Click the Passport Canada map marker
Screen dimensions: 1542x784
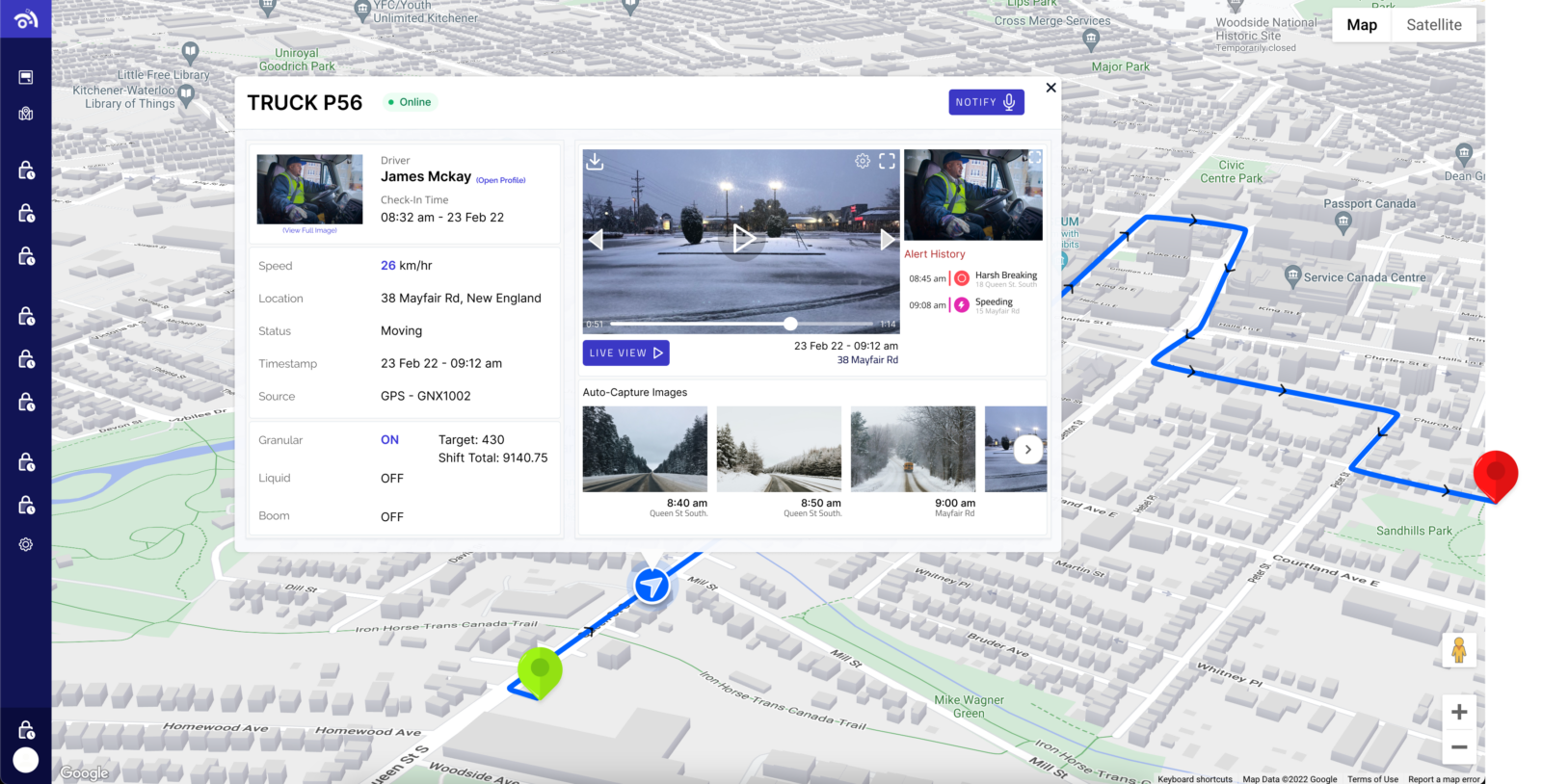[x=1343, y=222]
